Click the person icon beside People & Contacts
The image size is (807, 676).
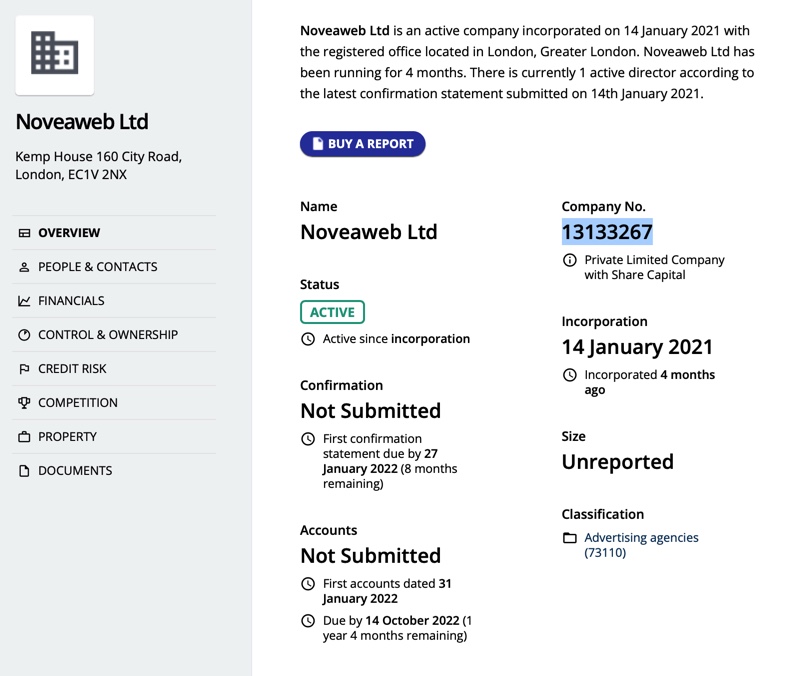pyautogui.click(x=24, y=267)
